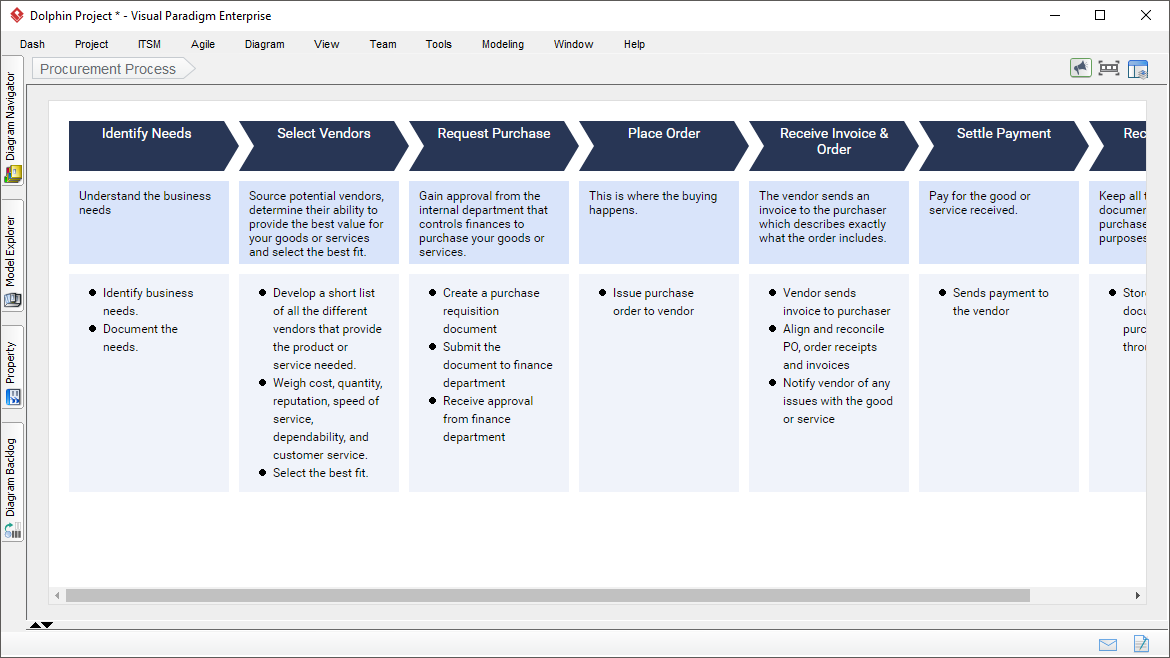Click 'Source potential vendors' description box
The width and height of the screenshot is (1170, 658).
tap(319, 222)
